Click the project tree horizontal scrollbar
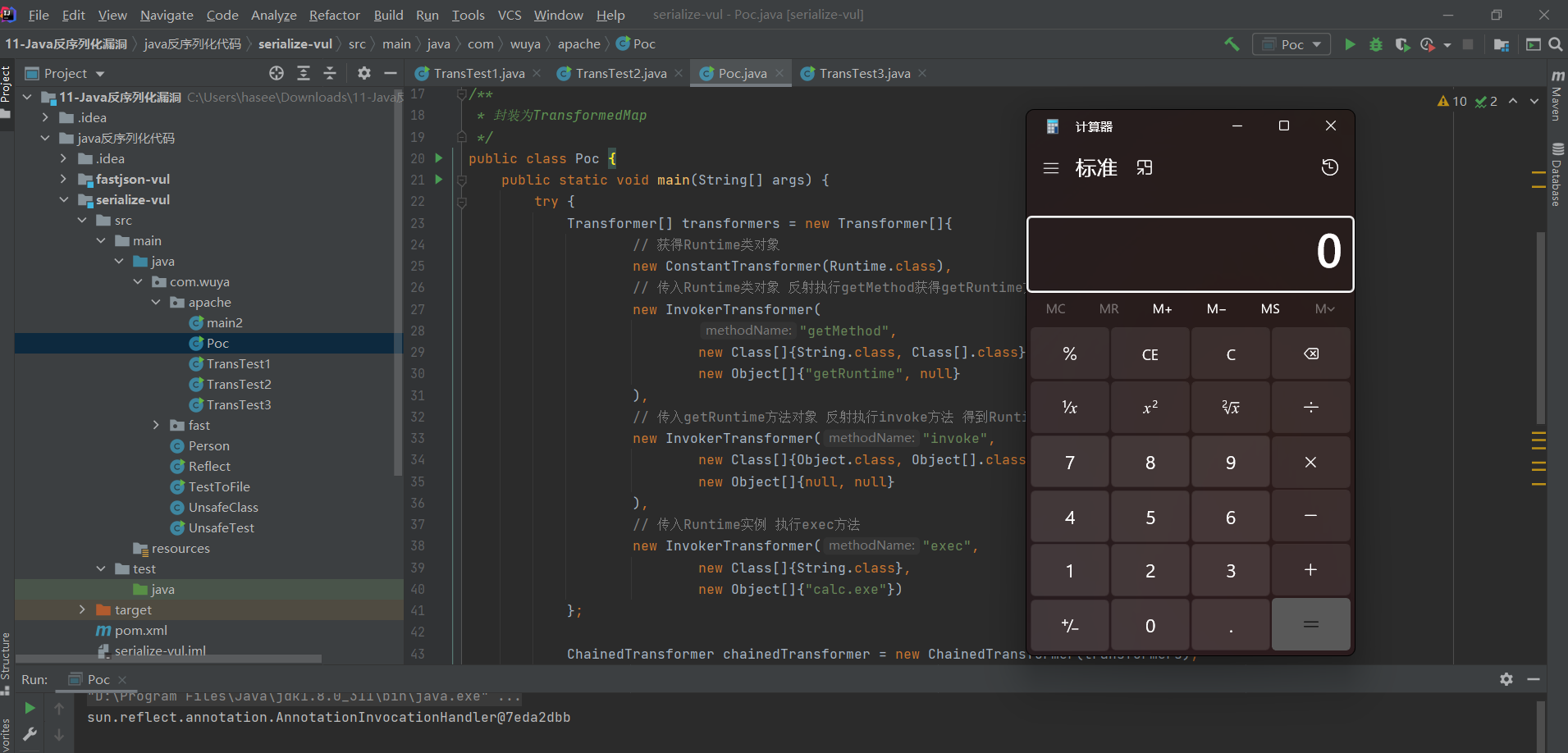The height and width of the screenshot is (753, 1568). click(168, 659)
